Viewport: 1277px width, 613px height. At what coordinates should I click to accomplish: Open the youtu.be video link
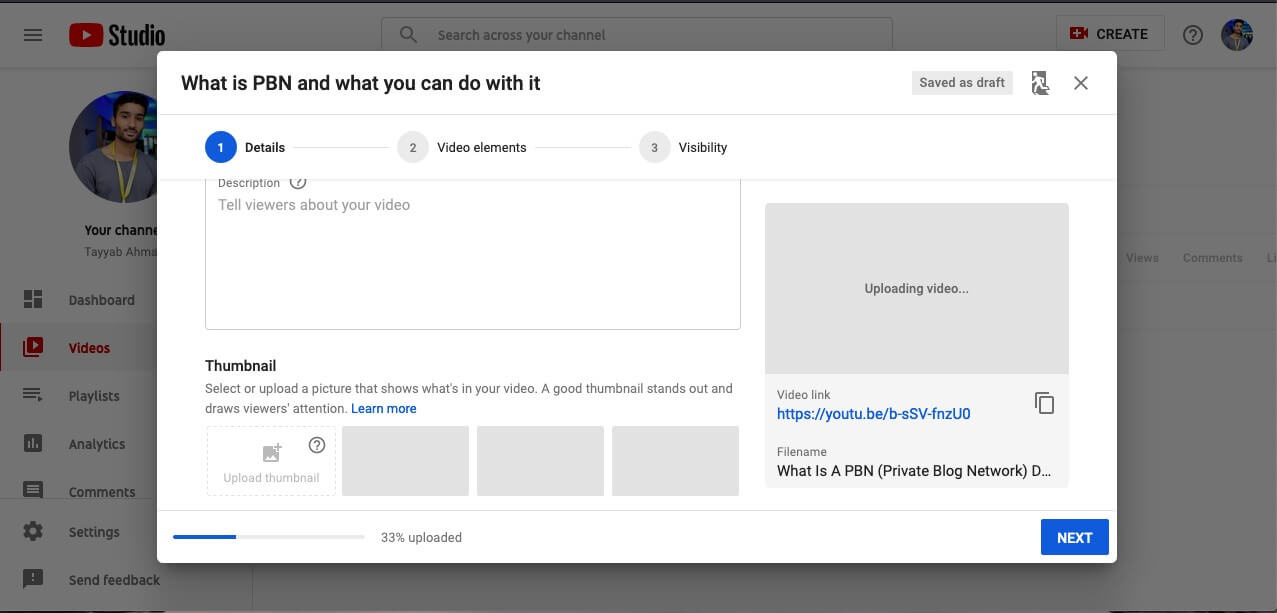[873, 414]
